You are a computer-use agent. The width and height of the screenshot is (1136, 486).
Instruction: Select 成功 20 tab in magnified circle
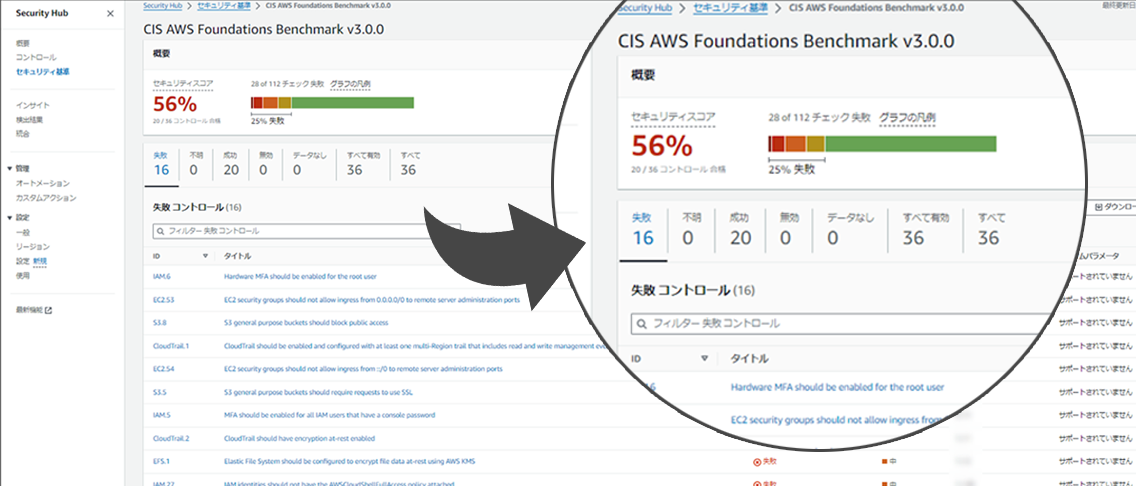coord(740,229)
